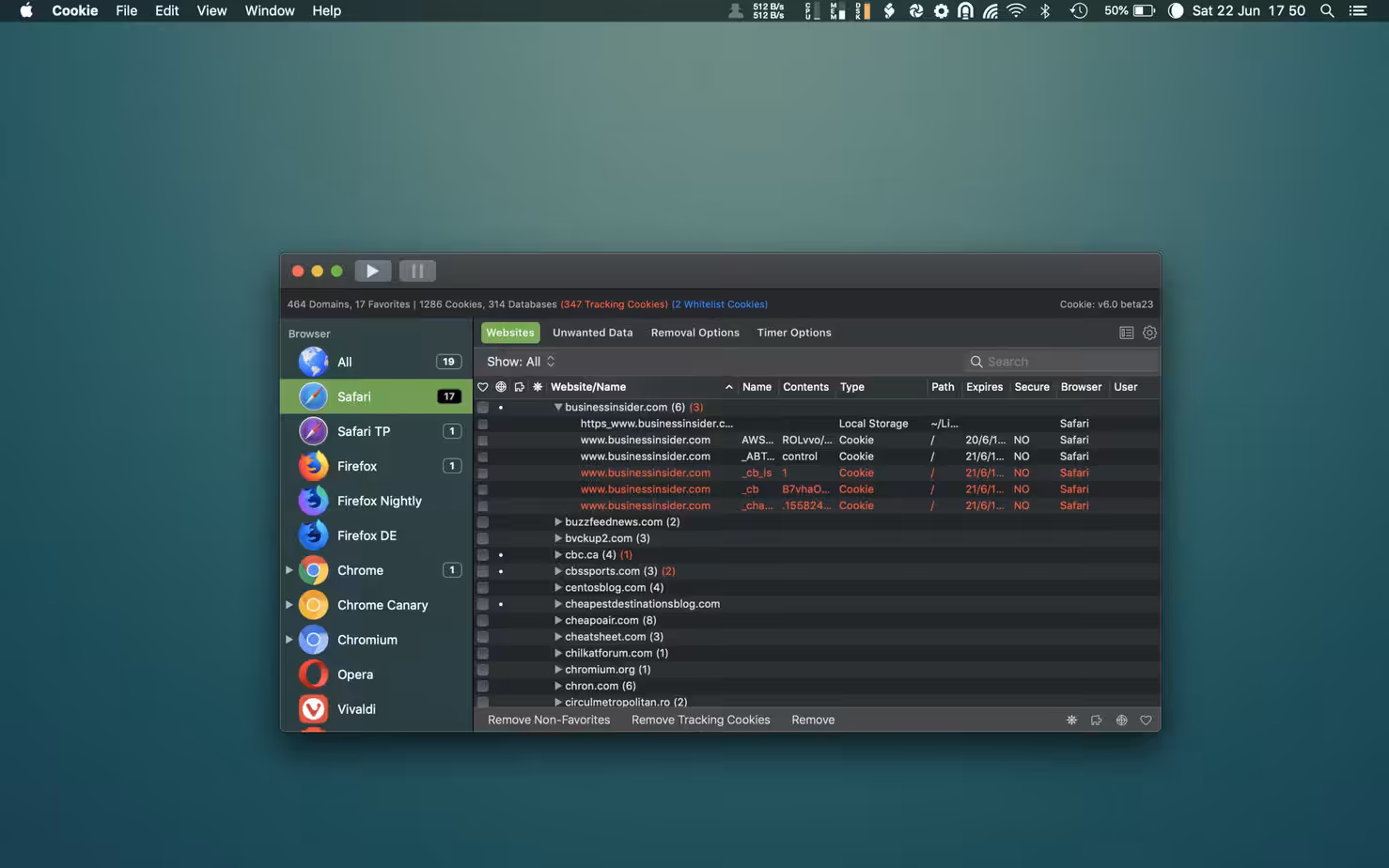Tick the checkbox for cbc.ca row

point(483,555)
